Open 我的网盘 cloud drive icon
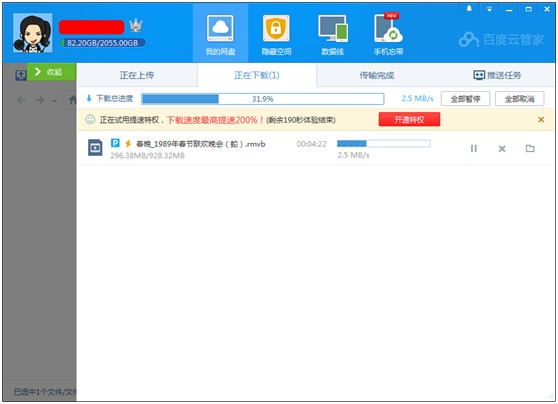 point(220,35)
